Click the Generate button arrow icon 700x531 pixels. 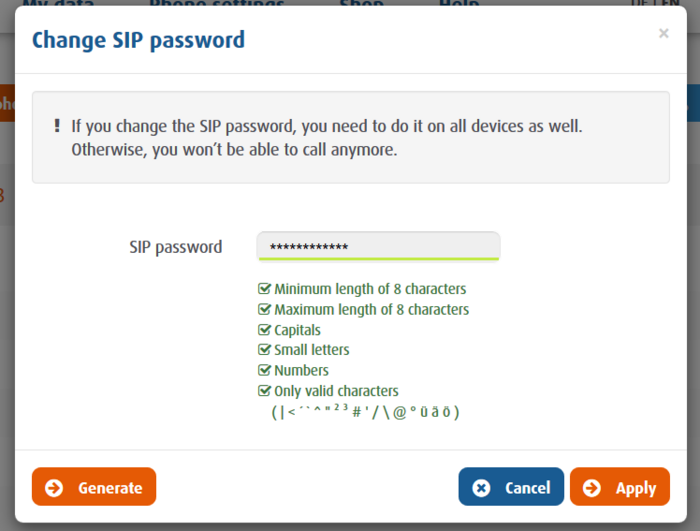[54, 488]
